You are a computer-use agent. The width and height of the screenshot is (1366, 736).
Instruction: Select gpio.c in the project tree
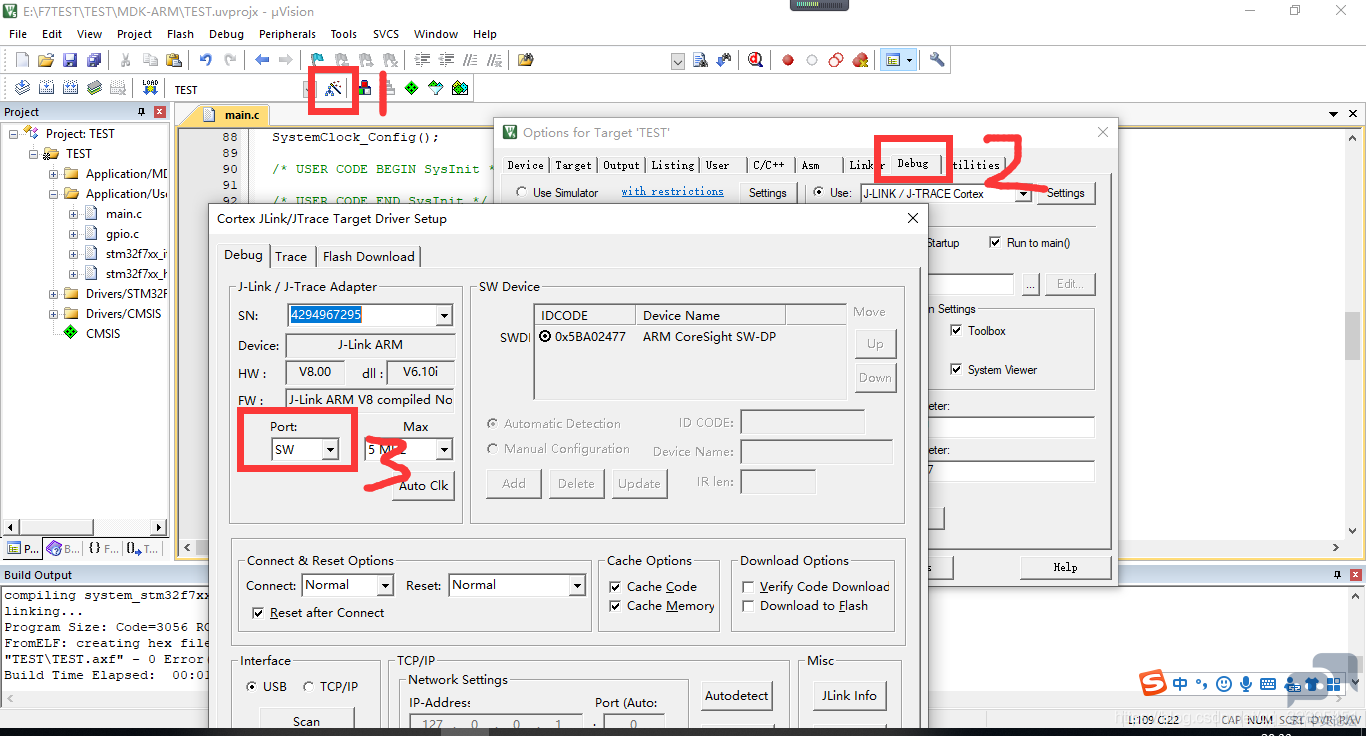point(123,234)
